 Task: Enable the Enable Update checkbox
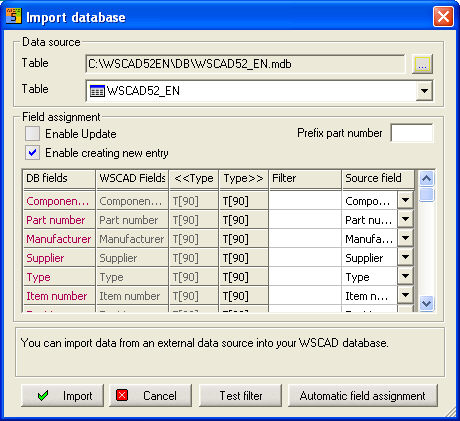(x=32, y=134)
